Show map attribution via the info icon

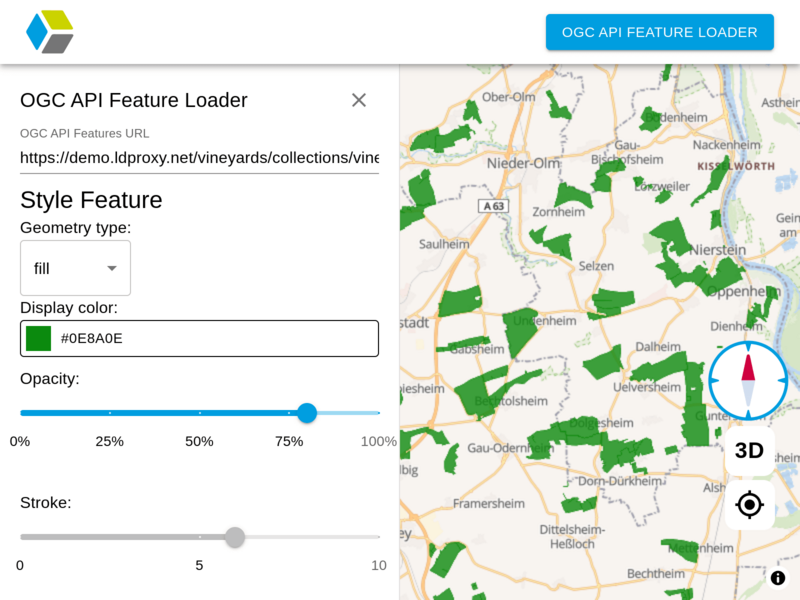[x=777, y=578]
